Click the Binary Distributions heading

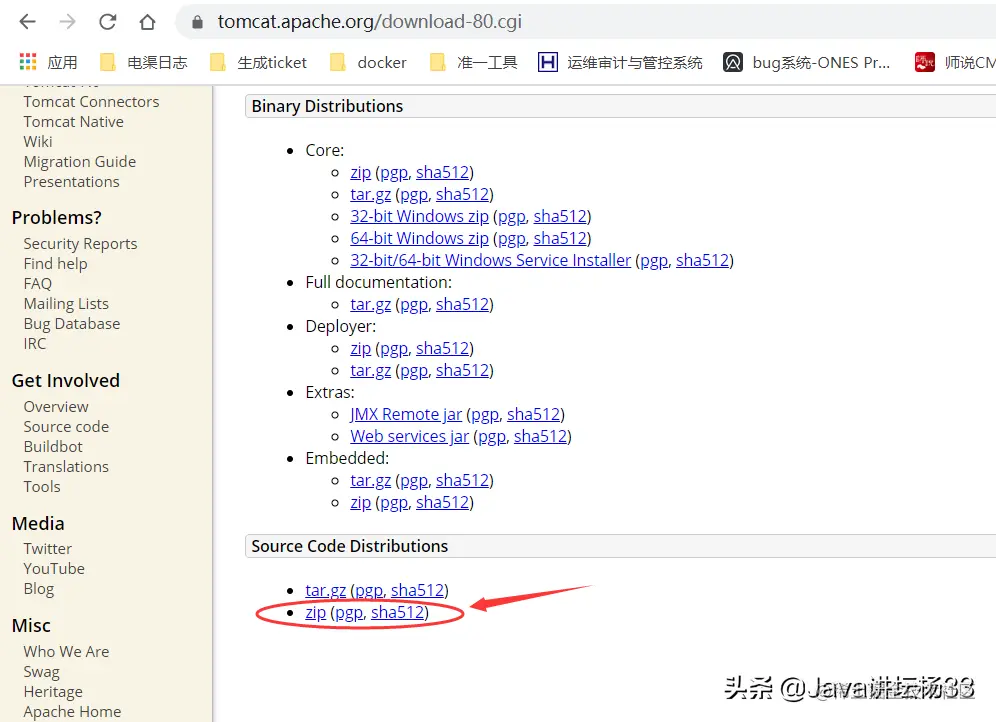click(x=327, y=106)
